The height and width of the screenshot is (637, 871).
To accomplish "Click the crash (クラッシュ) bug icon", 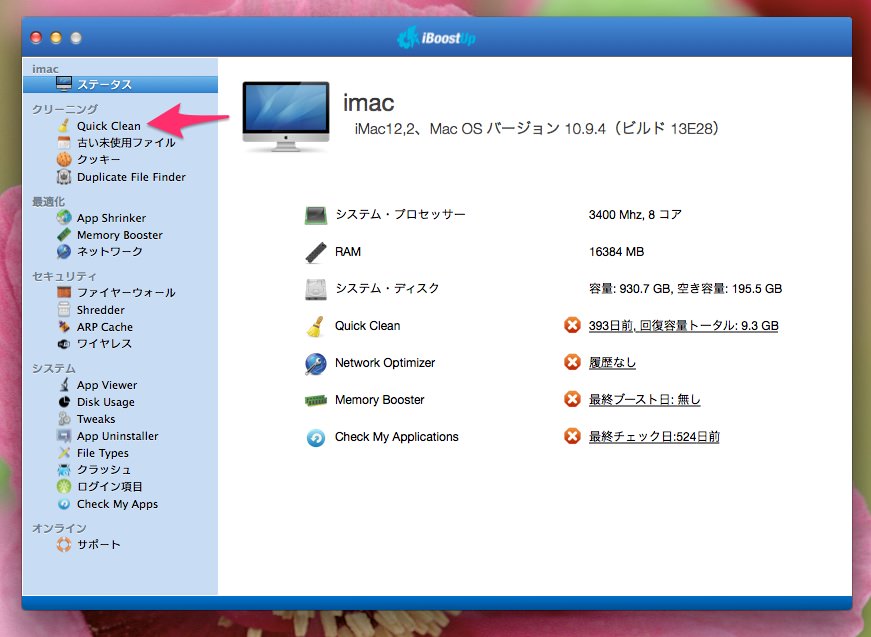I will point(64,470).
